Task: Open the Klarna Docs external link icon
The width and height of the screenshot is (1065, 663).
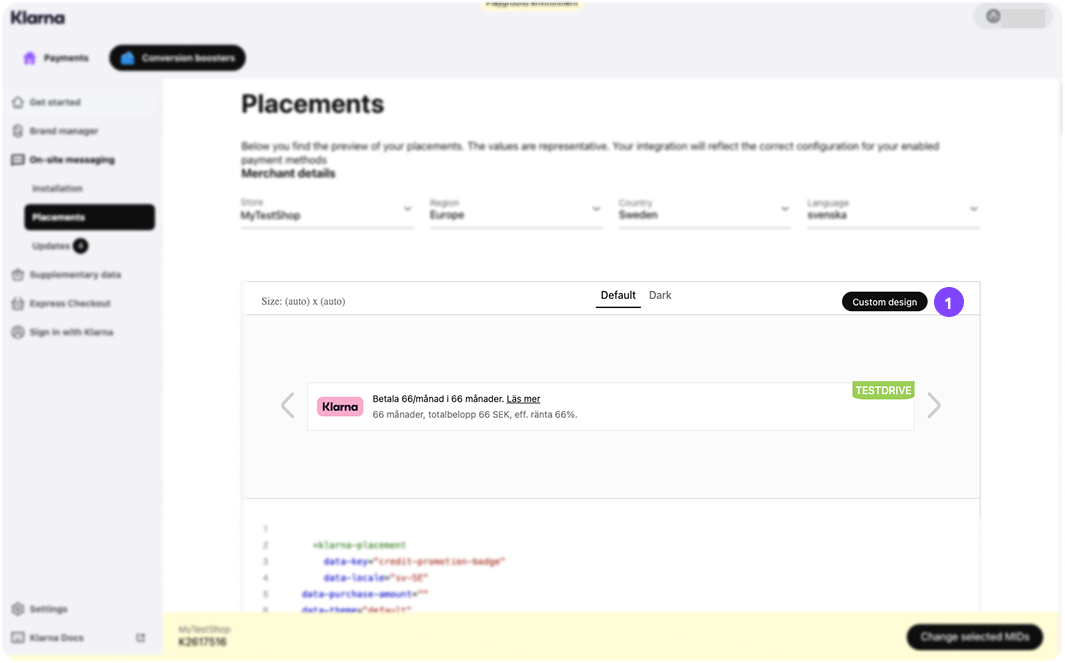Action: 140,638
